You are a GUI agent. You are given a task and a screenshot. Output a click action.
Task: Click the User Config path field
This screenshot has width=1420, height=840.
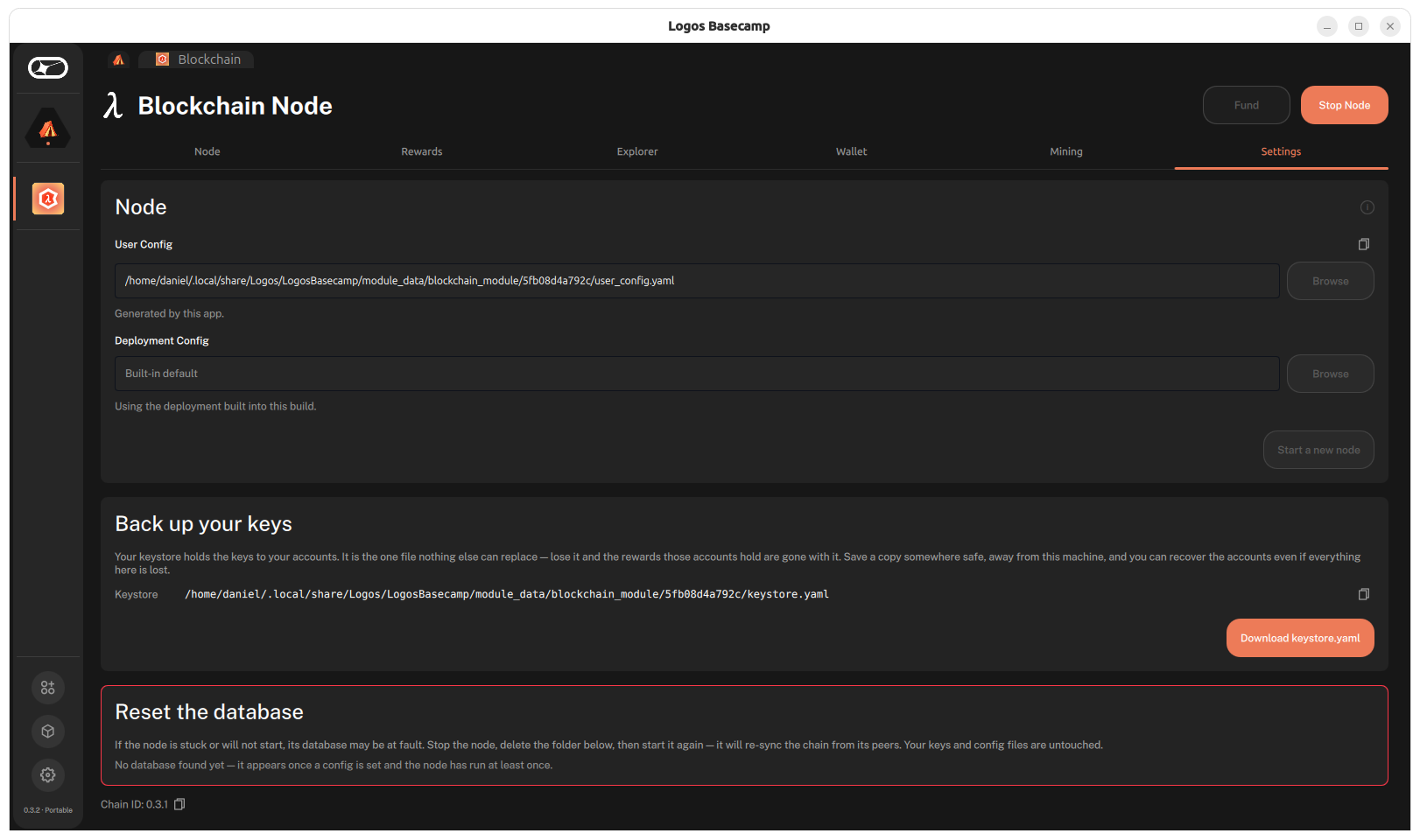(697, 281)
